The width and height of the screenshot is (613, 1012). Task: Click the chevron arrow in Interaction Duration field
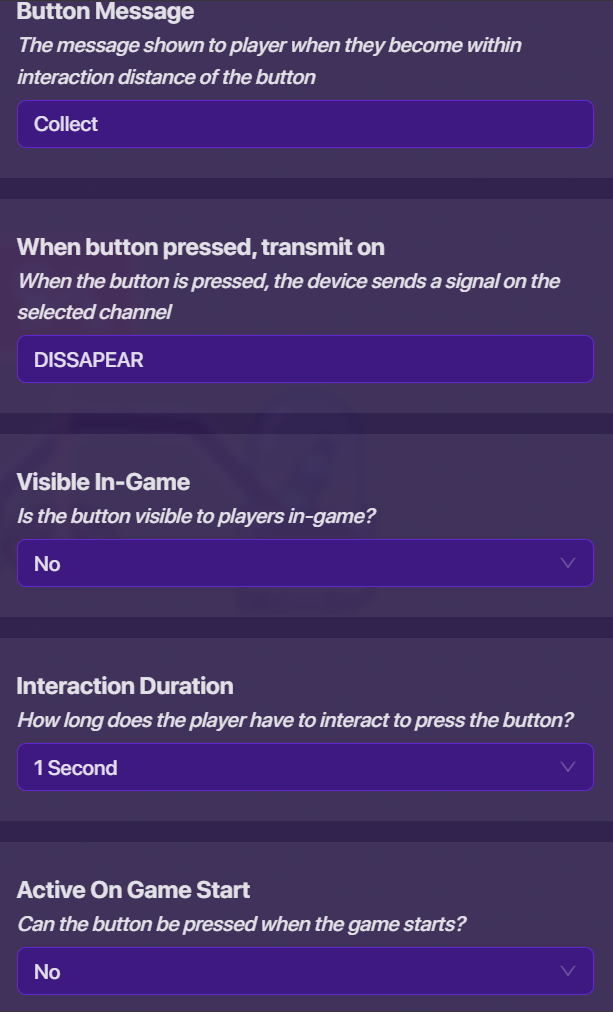pyautogui.click(x=569, y=768)
